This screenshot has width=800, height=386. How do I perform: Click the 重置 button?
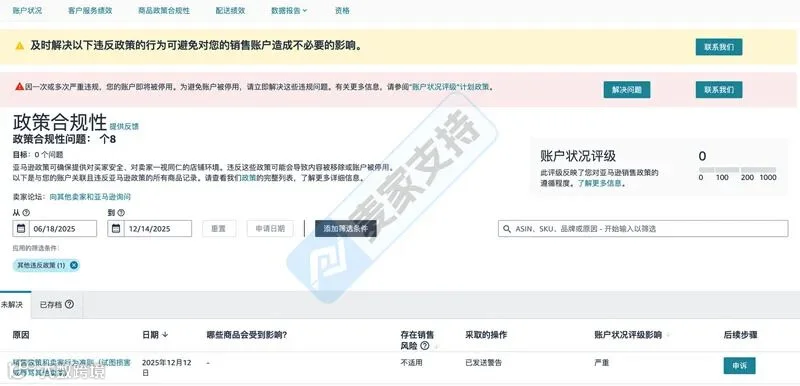coord(219,228)
